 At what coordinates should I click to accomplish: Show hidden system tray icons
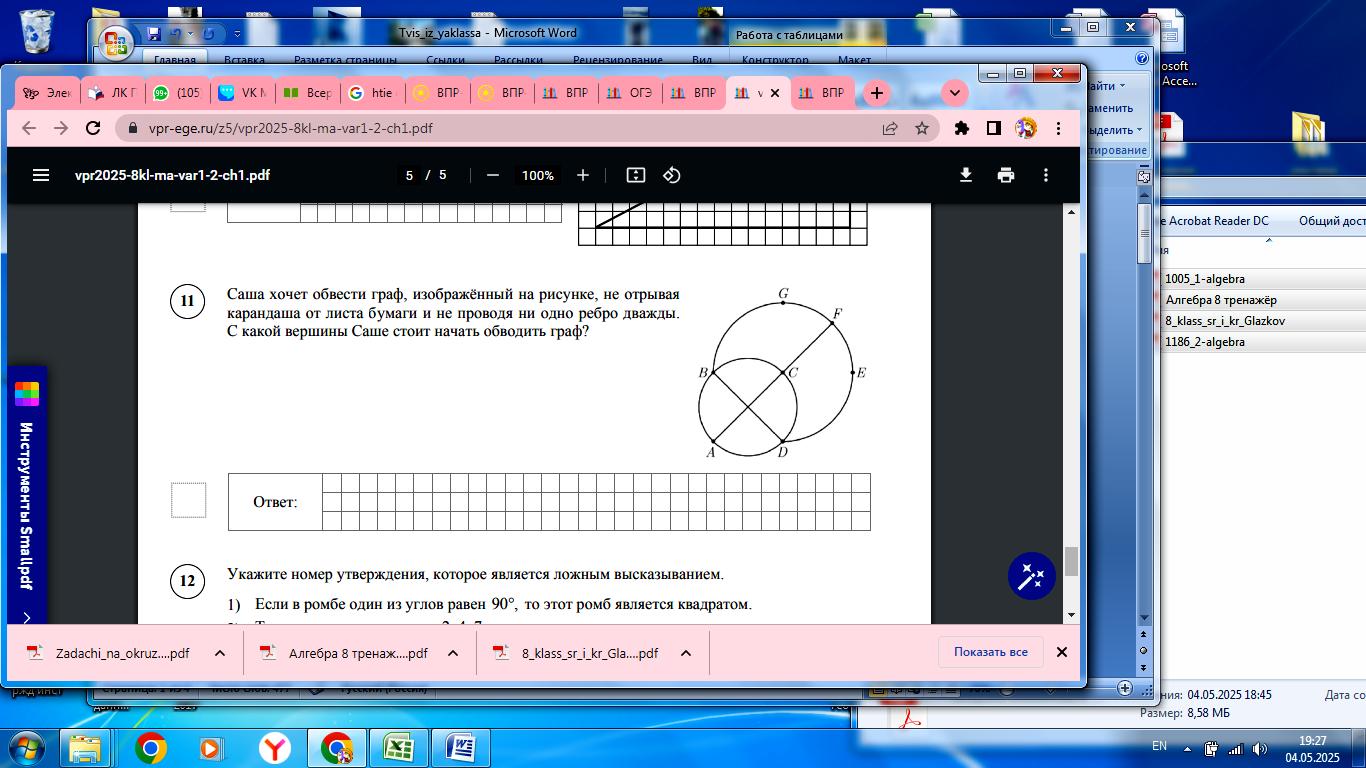(x=1187, y=747)
